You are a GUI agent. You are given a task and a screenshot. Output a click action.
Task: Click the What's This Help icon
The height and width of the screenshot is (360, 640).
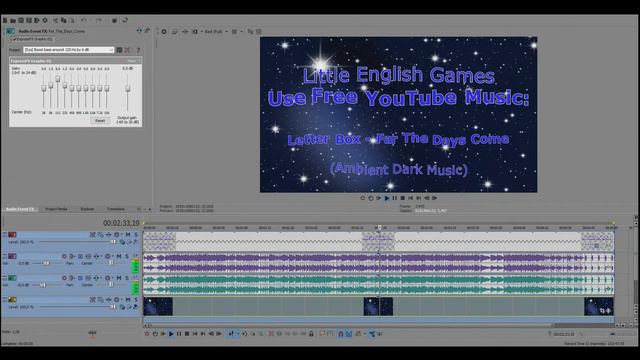tap(125, 20)
